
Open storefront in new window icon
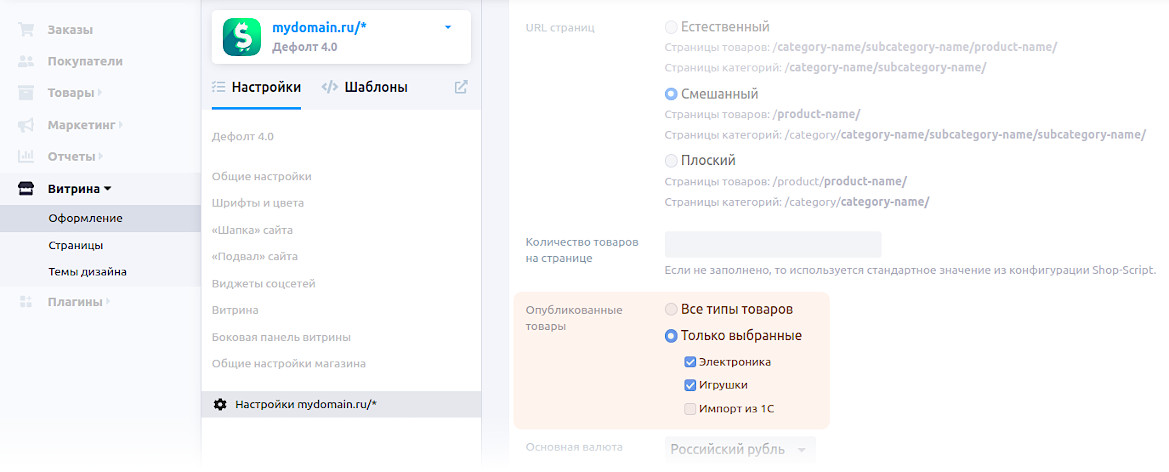[x=461, y=87]
